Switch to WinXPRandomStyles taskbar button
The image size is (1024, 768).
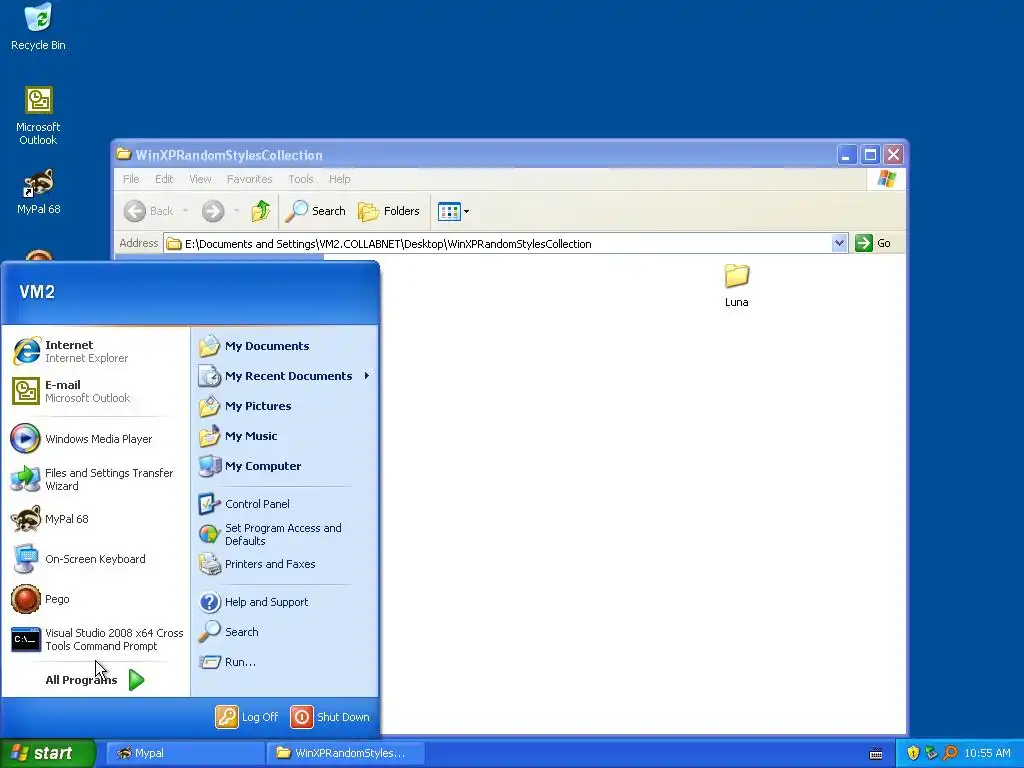click(x=345, y=753)
